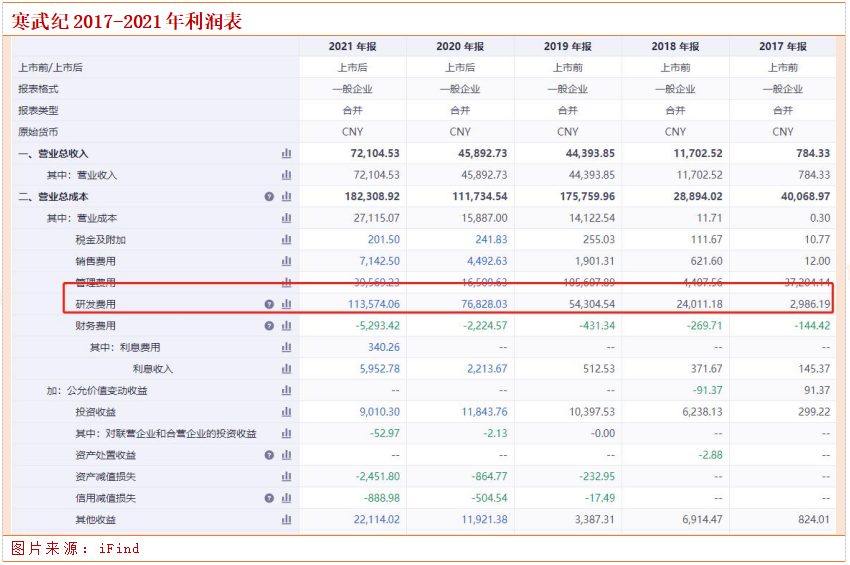Open chart icon beside 税金及附加
Screen dimensions: 850x565
pyautogui.click(x=286, y=240)
